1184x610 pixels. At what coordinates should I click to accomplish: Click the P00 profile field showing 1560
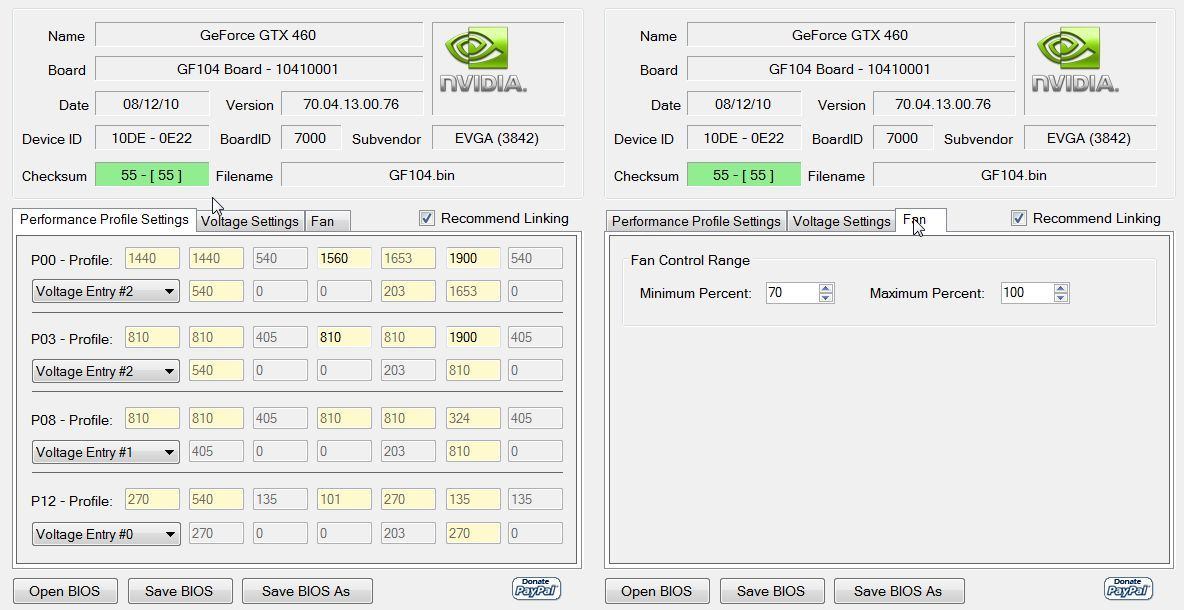pos(344,258)
